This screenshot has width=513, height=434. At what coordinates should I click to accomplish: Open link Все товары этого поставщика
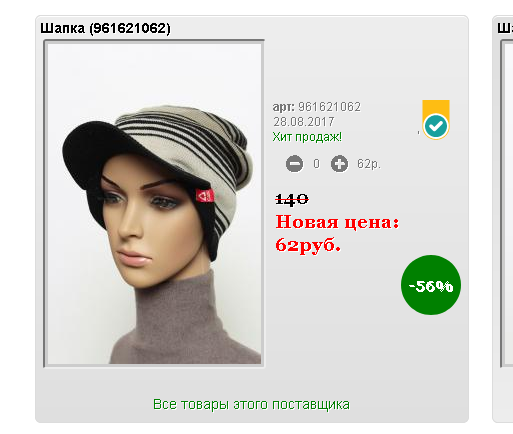pos(251,404)
